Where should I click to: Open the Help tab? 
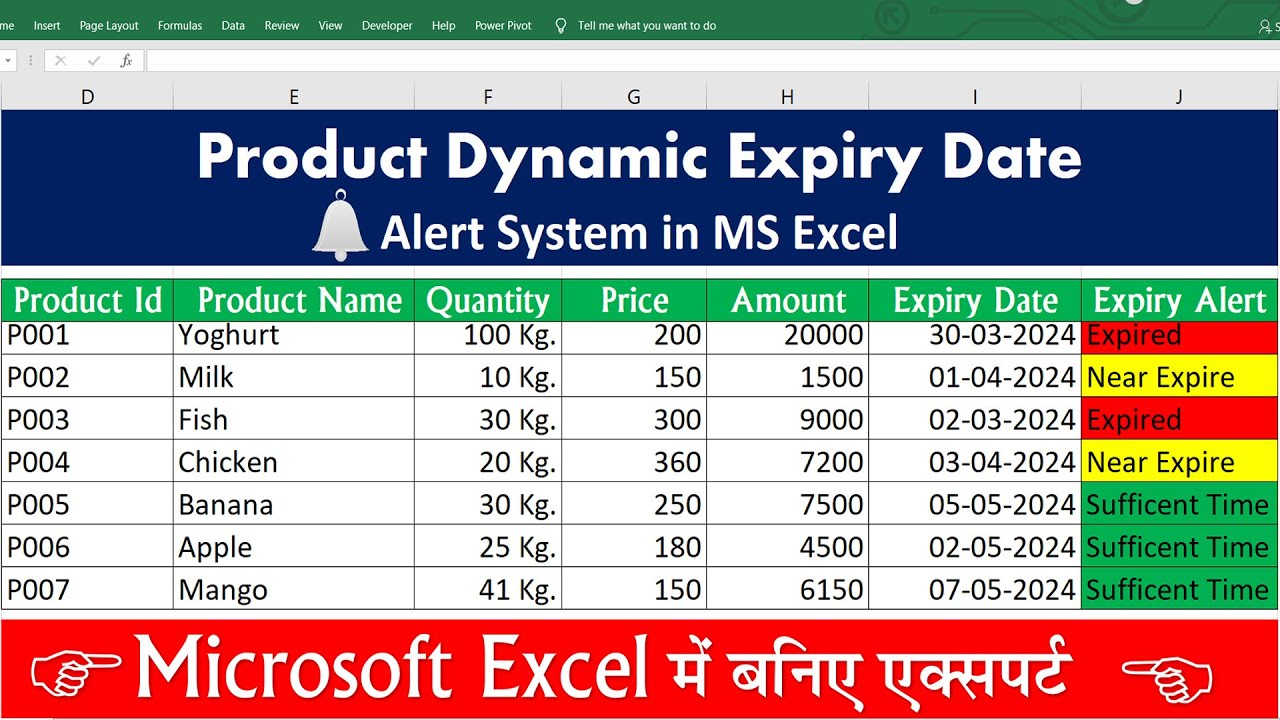point(444,26)
